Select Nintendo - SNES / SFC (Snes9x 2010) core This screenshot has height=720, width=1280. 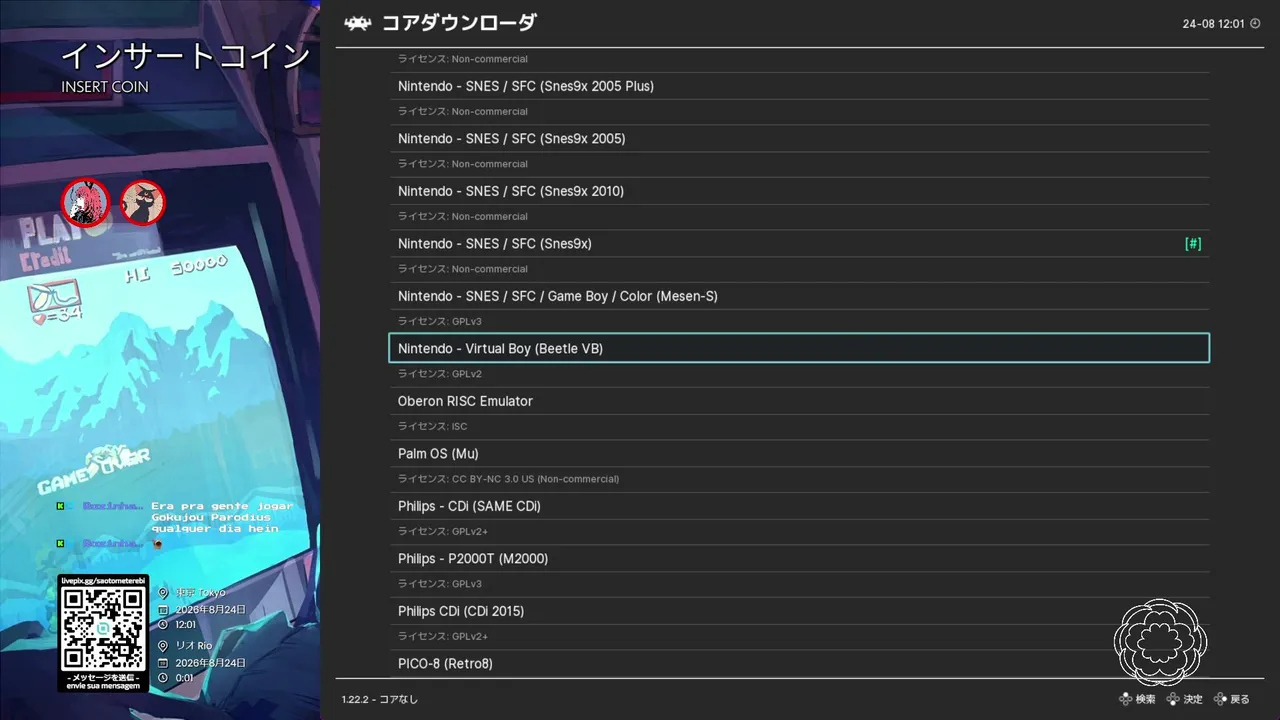tap(799, 191)
